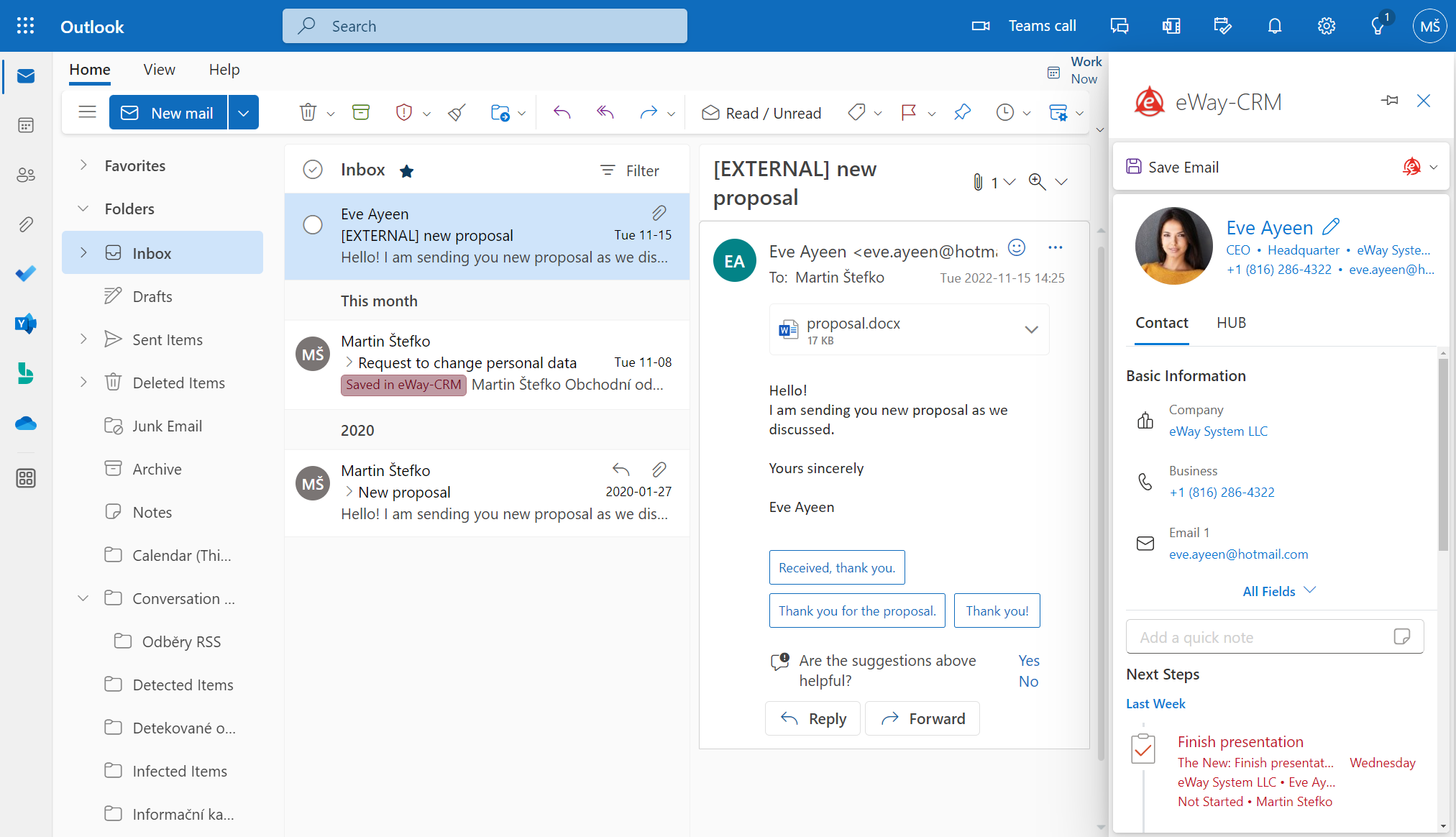Click the Categorize tag icon
Screen dimensions: 1456x837
pyautogui.click(x=856, y=113)
